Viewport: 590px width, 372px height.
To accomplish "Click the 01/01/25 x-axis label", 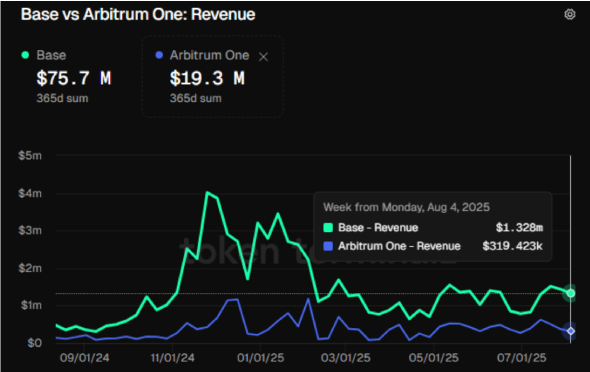I will (x=260, y=357).
